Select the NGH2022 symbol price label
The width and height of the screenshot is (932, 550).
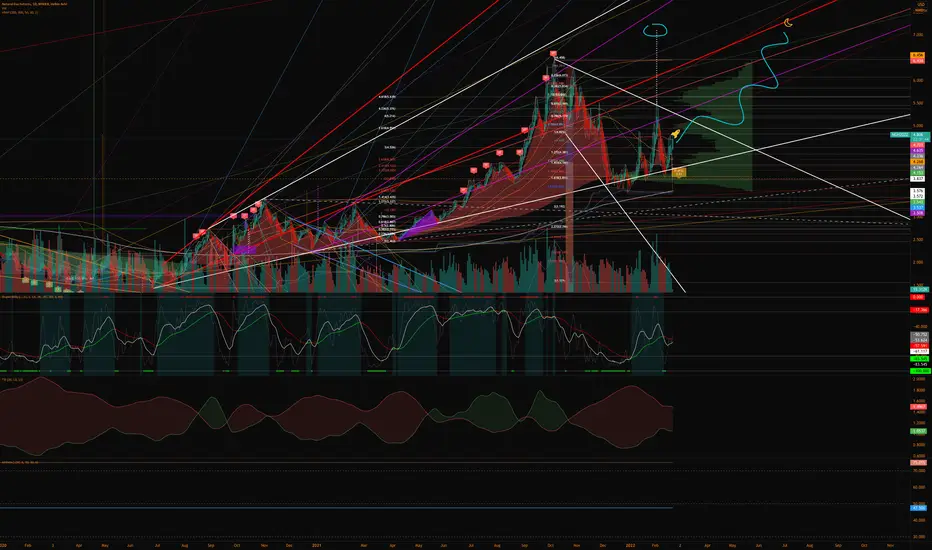(898, 135)
